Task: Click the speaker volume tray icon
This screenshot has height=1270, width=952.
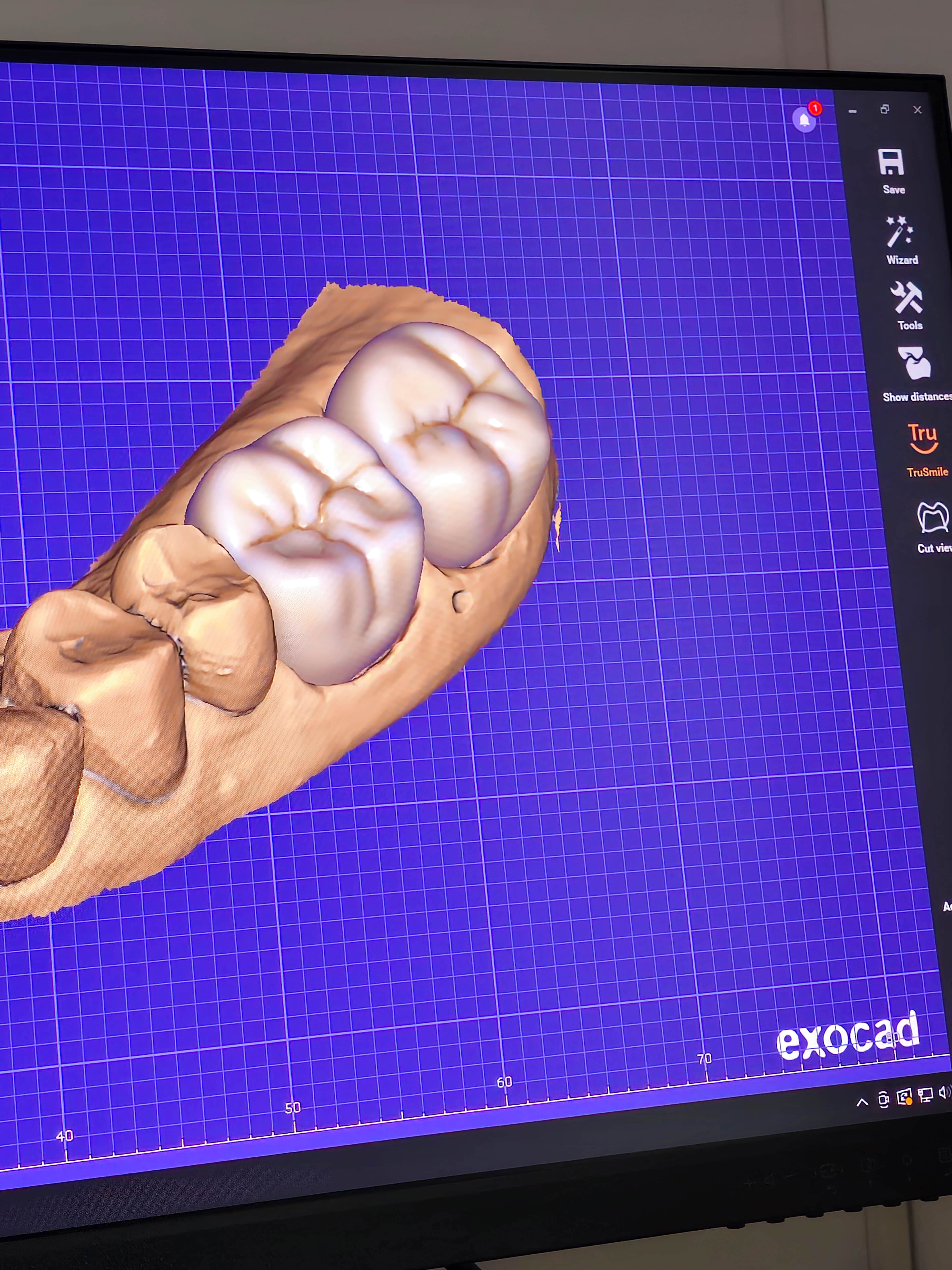Action: pyautogui.click(x=945, y=1093)
